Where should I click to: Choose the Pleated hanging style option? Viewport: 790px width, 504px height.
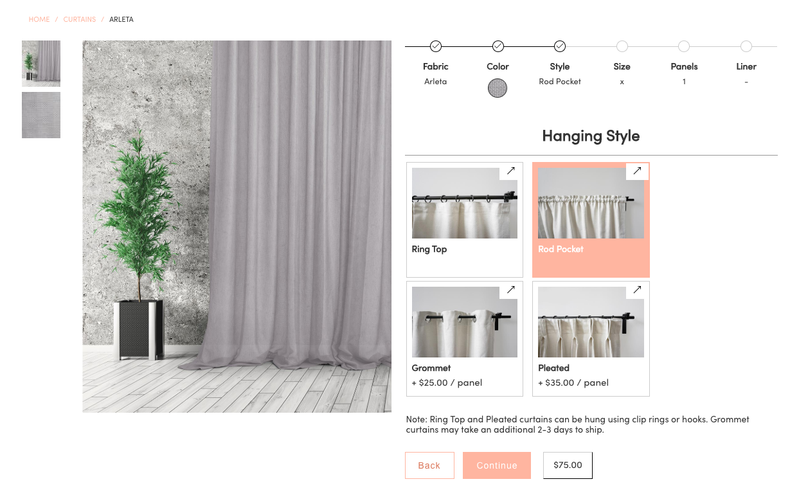(591, 339)
